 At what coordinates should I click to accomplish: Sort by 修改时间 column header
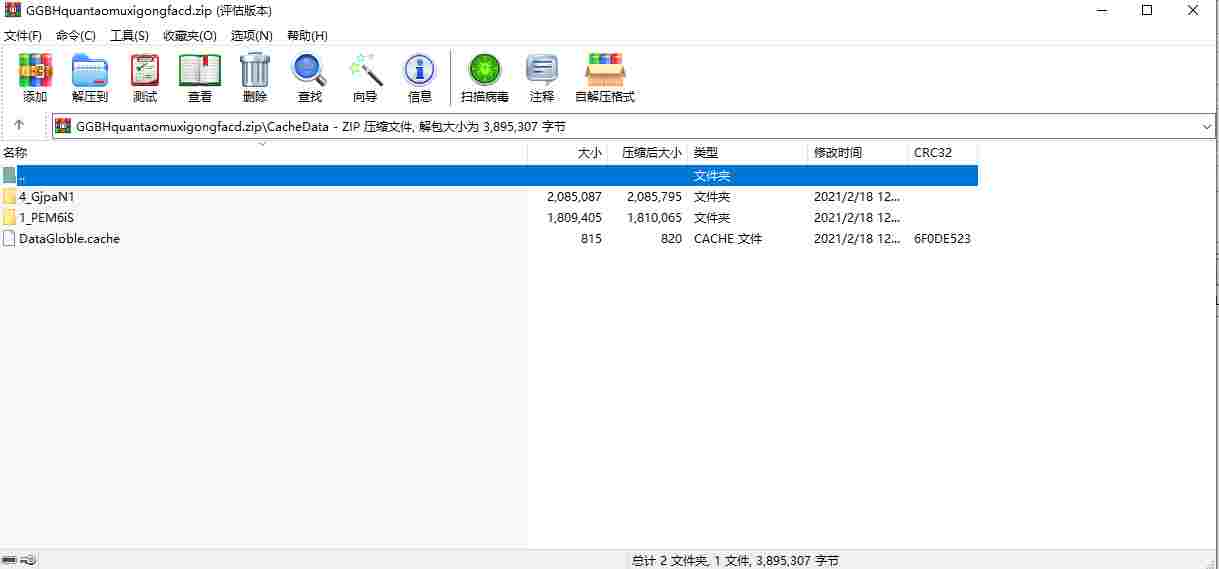click(x=857, y=153)
